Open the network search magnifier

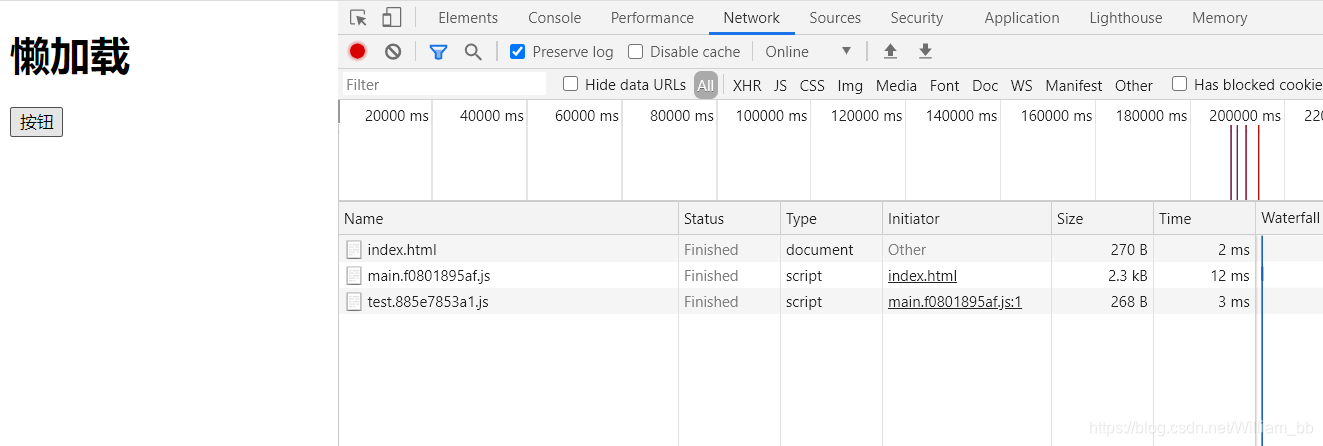coord(473,52)
